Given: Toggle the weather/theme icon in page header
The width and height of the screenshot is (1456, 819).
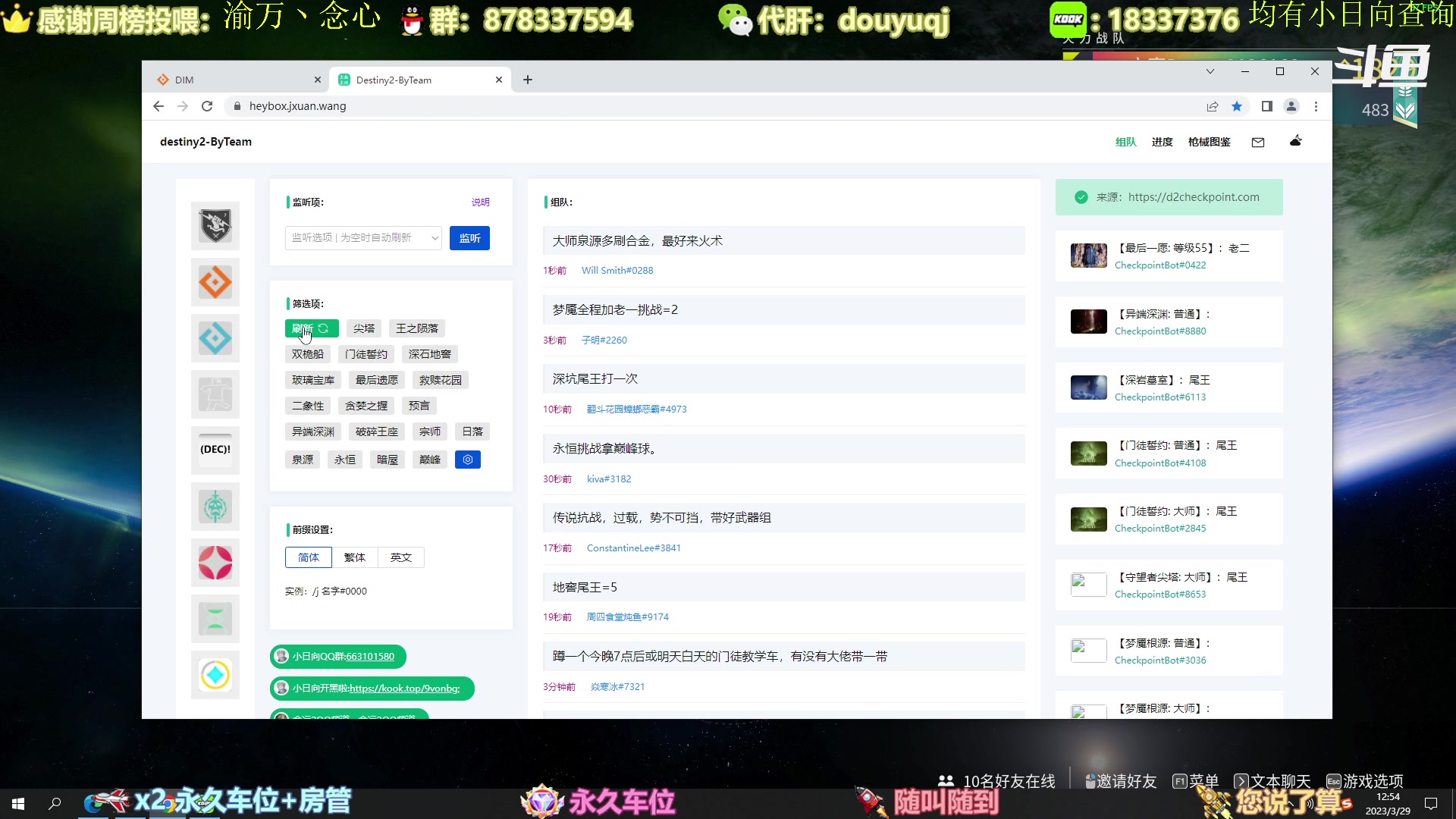Looking at the screenshot, I should click(x=1296, y=141).
